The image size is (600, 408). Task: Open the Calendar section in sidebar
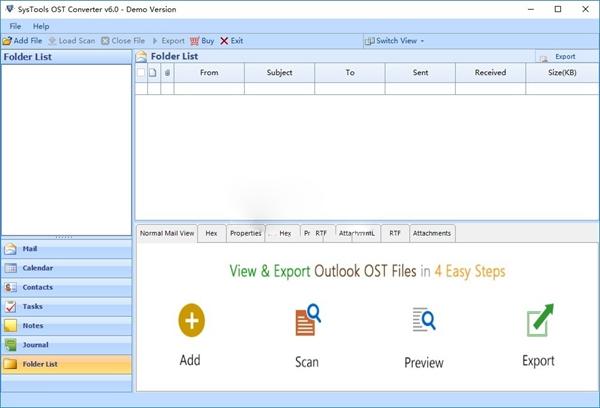66,268
